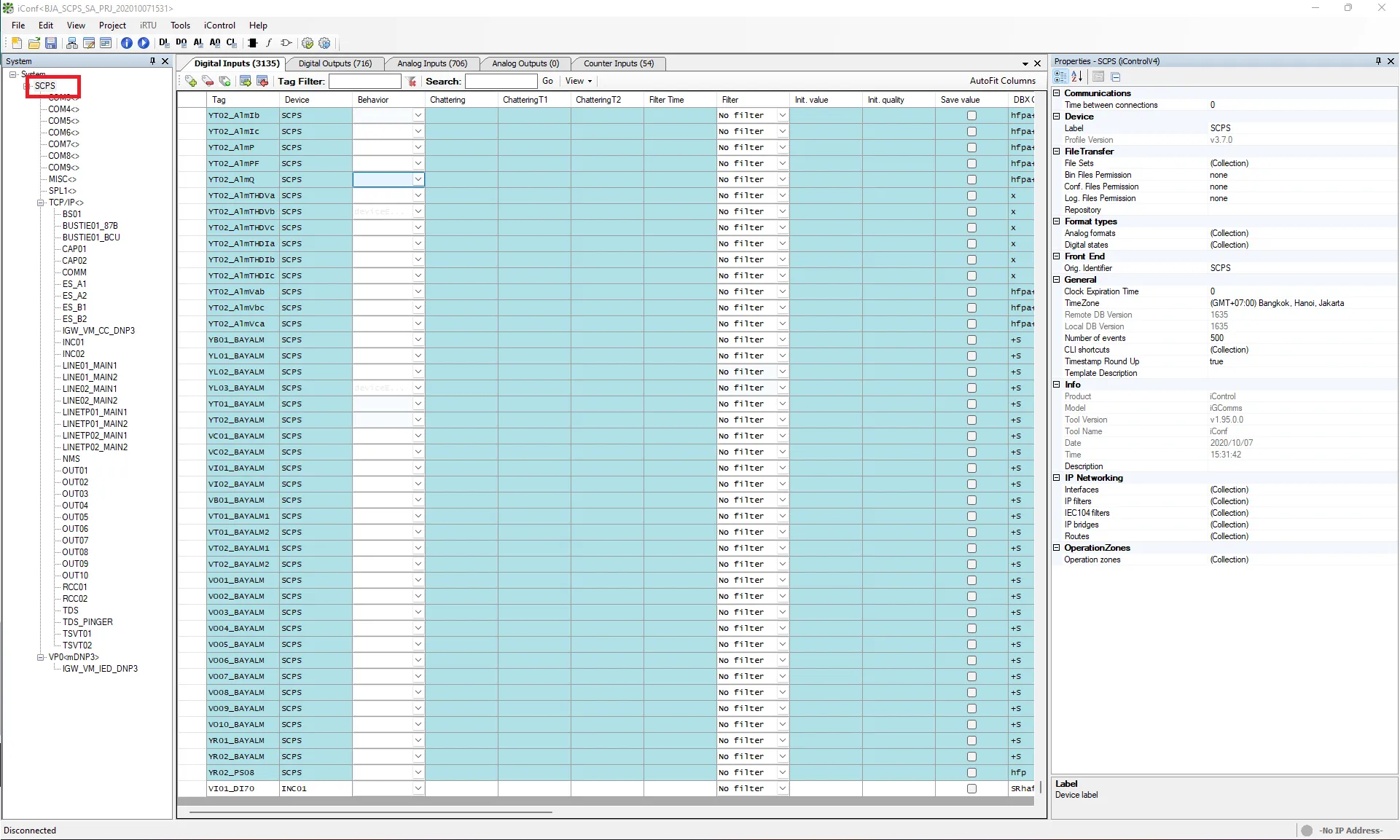Open the AI points toolbar icon
The width and height of the screenshot is (1400, 840).
(198, 43)
